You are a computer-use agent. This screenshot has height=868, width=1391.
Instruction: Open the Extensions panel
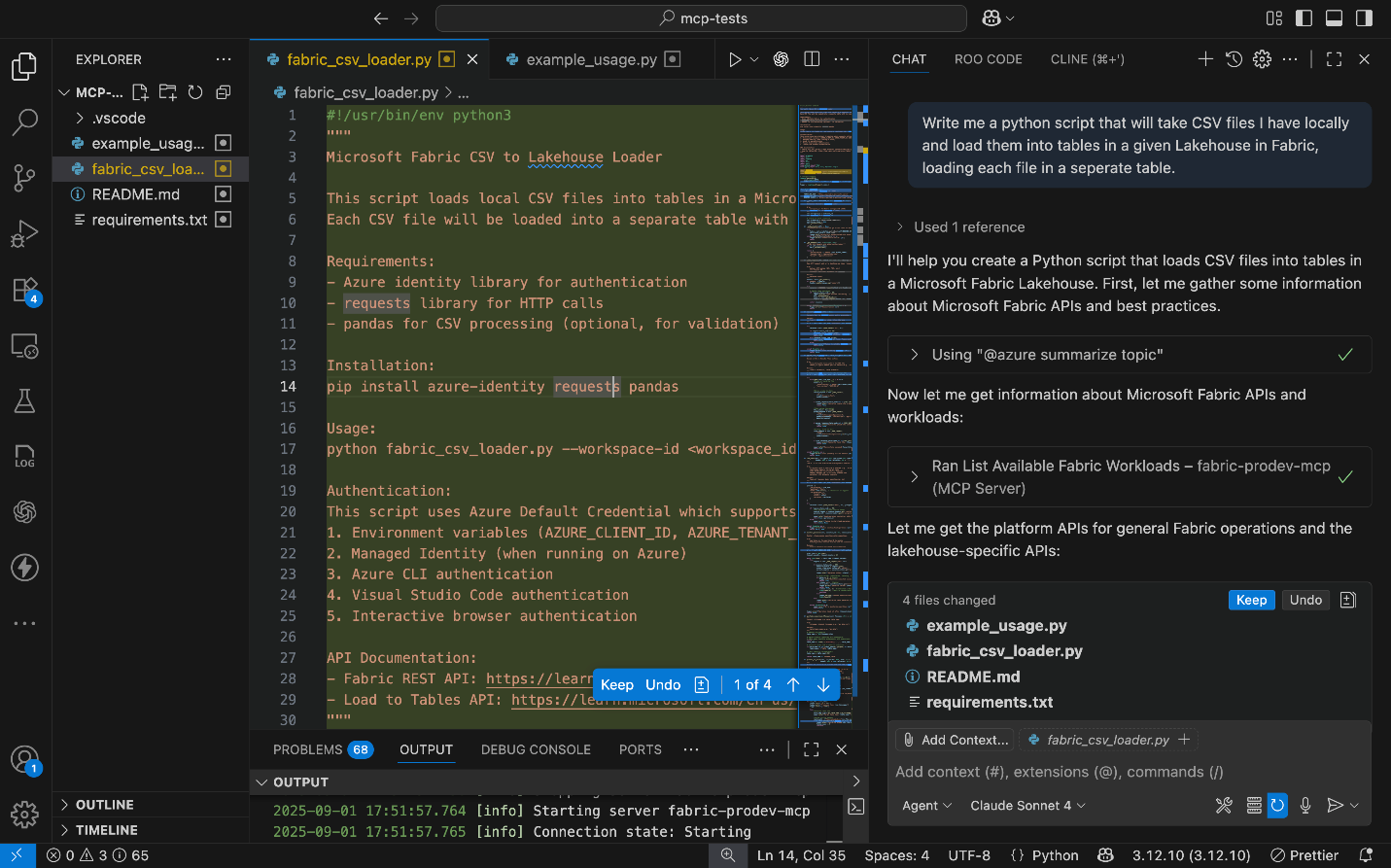(23, 290)
